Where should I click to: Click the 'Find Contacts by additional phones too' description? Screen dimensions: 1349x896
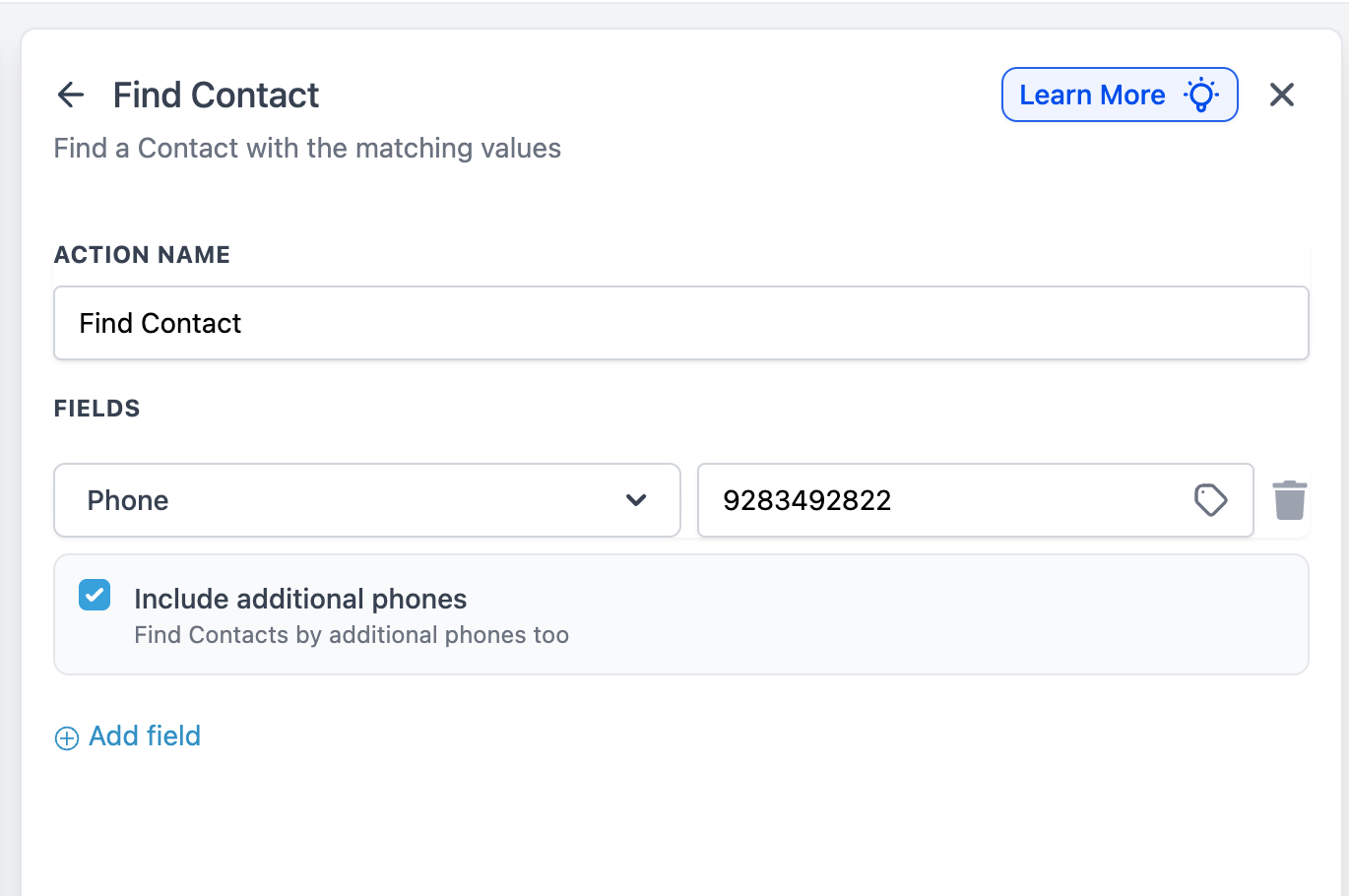point(352,635)
